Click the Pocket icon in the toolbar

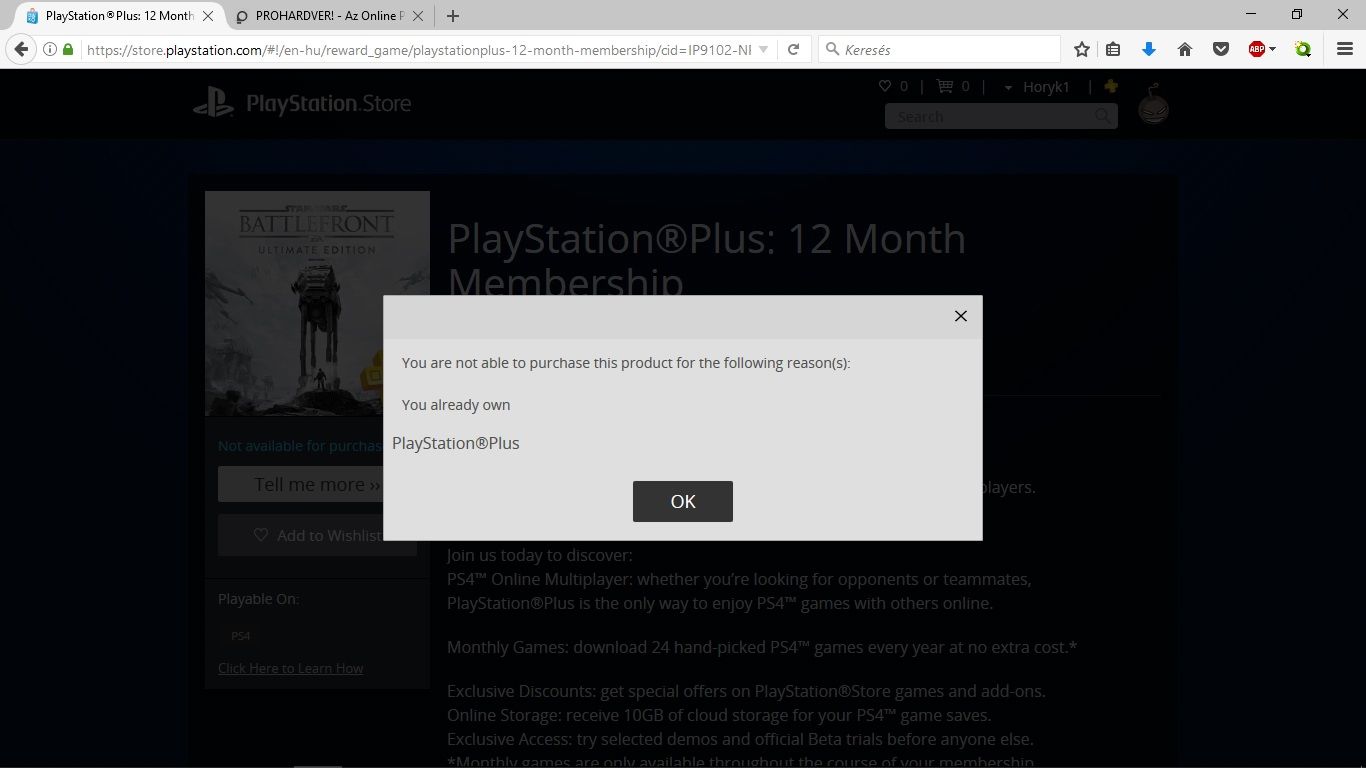click(x=1221, y=49)
